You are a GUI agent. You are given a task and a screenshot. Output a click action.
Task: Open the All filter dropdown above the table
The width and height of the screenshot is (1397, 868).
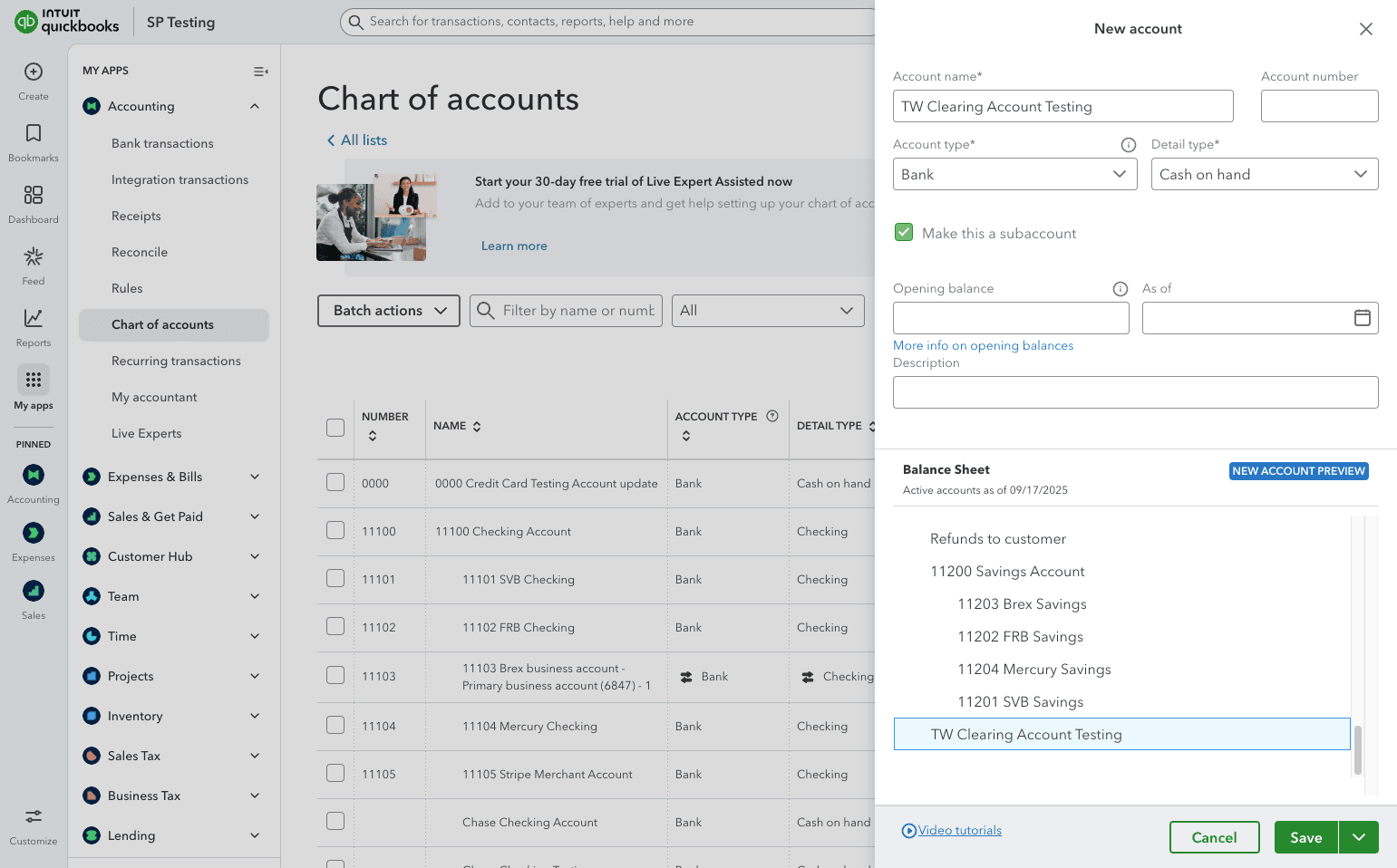coord(767,310)
